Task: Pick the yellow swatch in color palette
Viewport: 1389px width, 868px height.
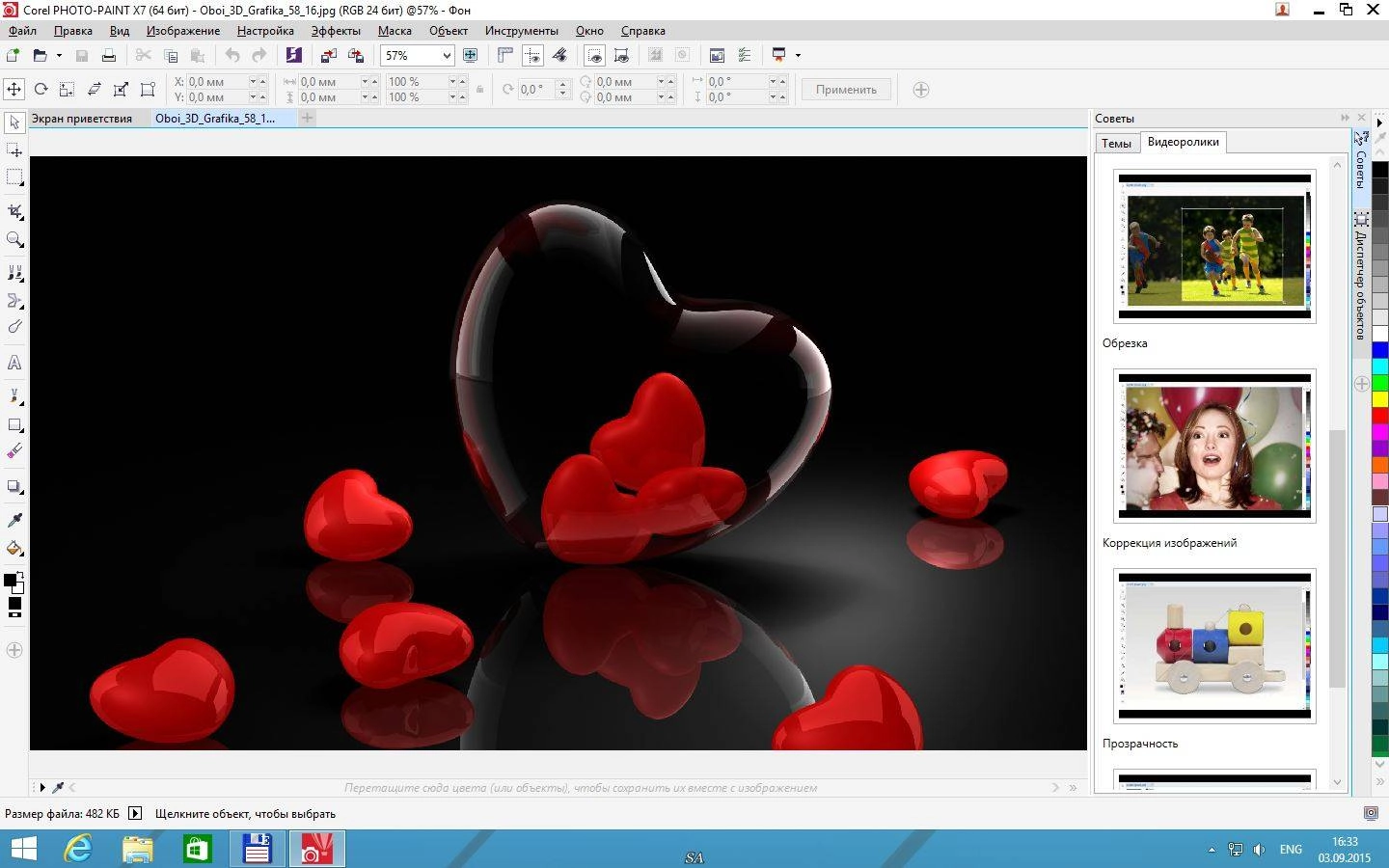Action: (1380, 398)
